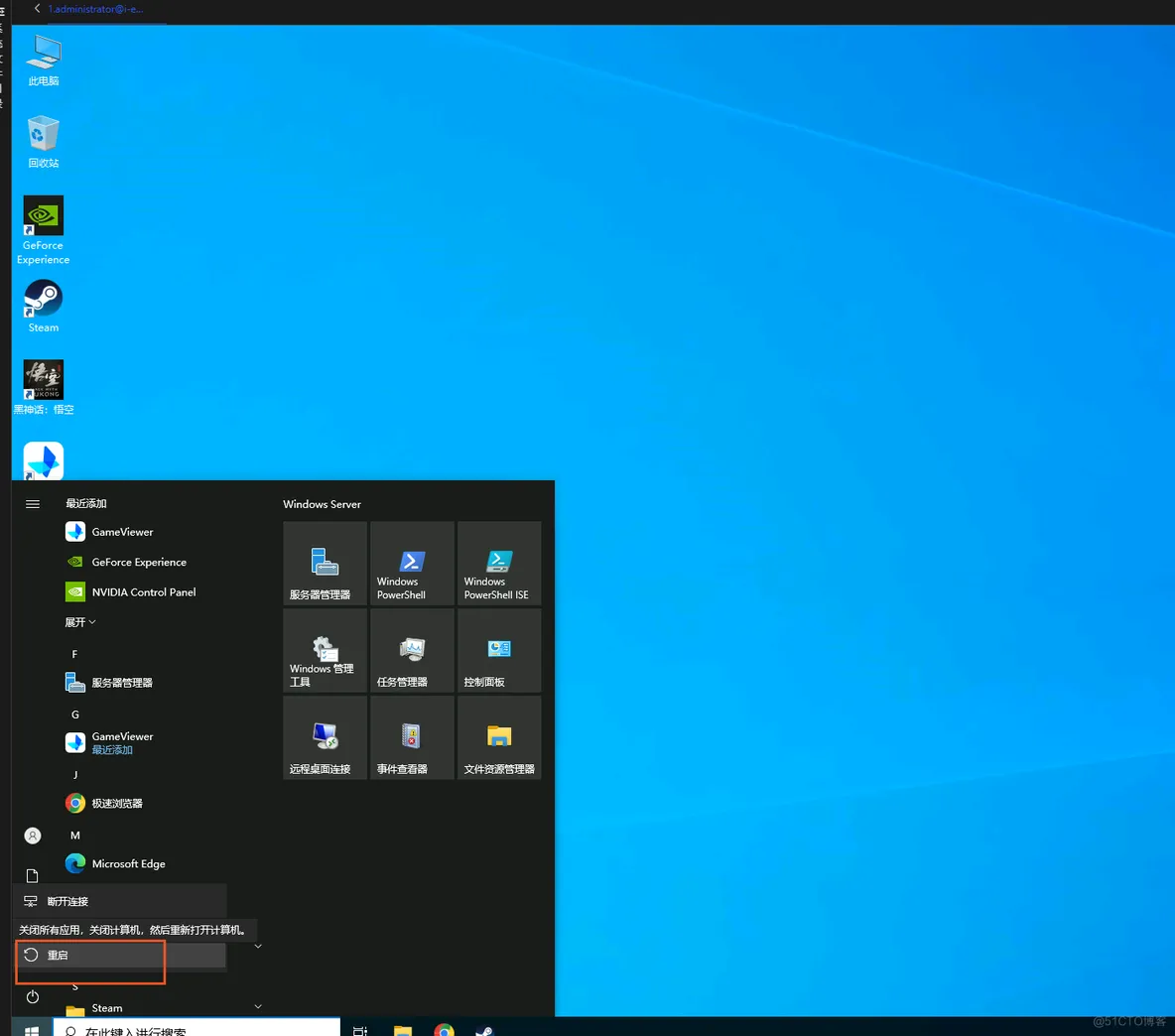Expand the Steam folder chevron
The width and height of the screenshot is (1175, 1036).
258,1007
